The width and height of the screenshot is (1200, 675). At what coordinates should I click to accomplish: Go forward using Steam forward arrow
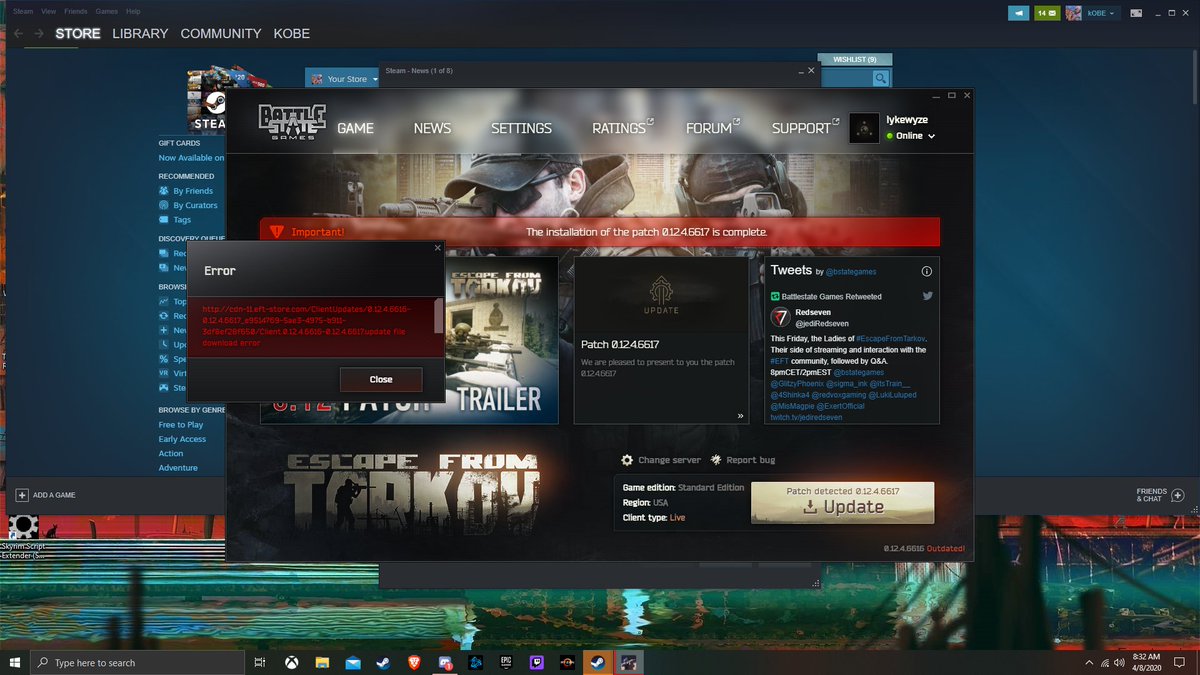coord(39,33)
